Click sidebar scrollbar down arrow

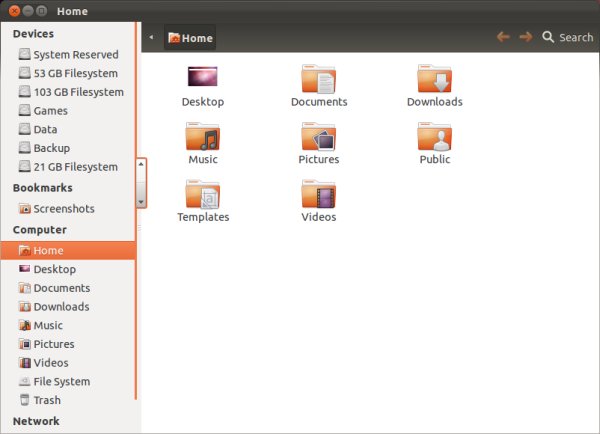pyautogui.click(x=141, y=202)
